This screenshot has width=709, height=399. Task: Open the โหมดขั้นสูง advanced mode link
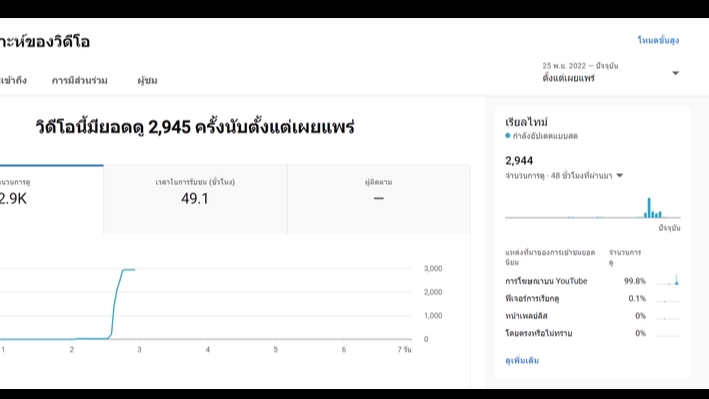point(658,40)
